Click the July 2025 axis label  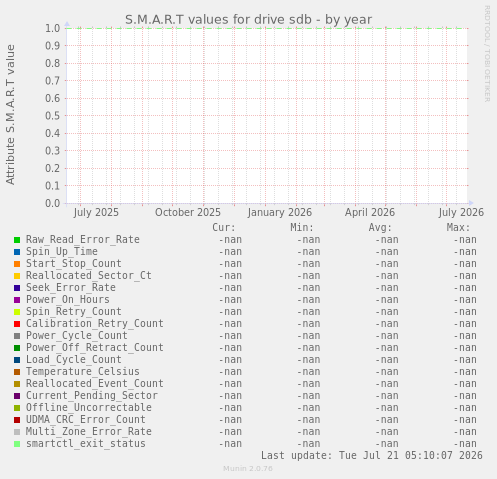click(96, 212)
